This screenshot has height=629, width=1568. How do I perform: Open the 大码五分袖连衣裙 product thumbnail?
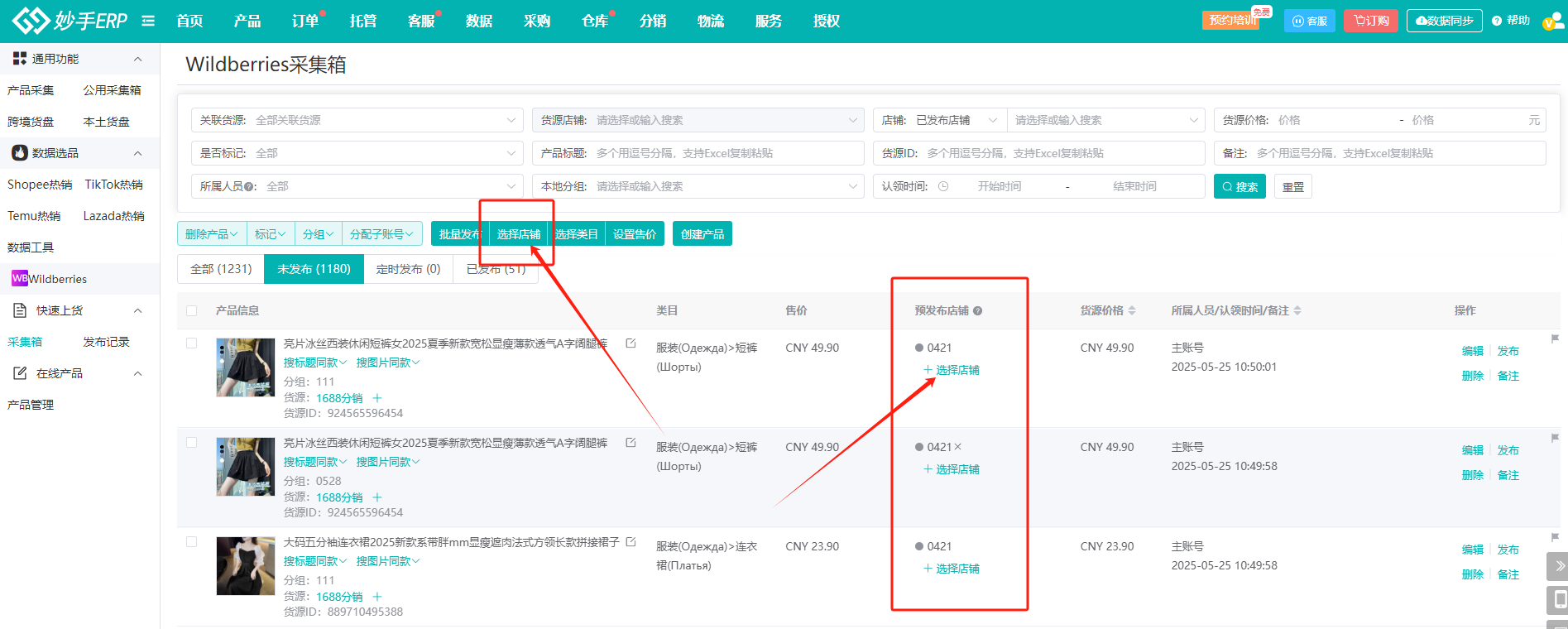click(x=245, y=566)
